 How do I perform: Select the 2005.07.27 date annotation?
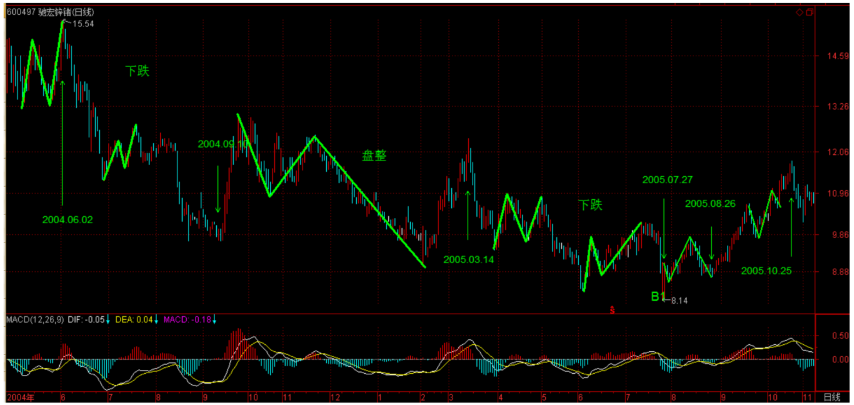click(x=667, y=180)
